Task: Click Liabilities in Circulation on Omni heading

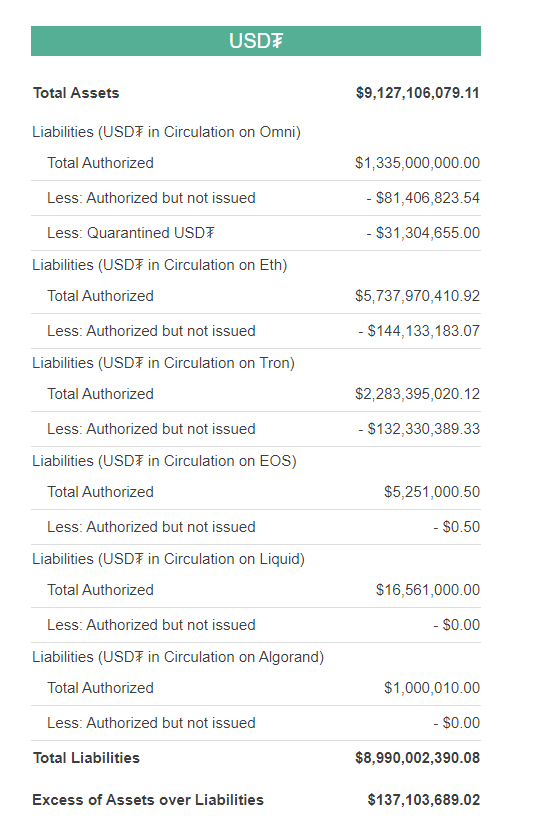Action: [166, 132]
